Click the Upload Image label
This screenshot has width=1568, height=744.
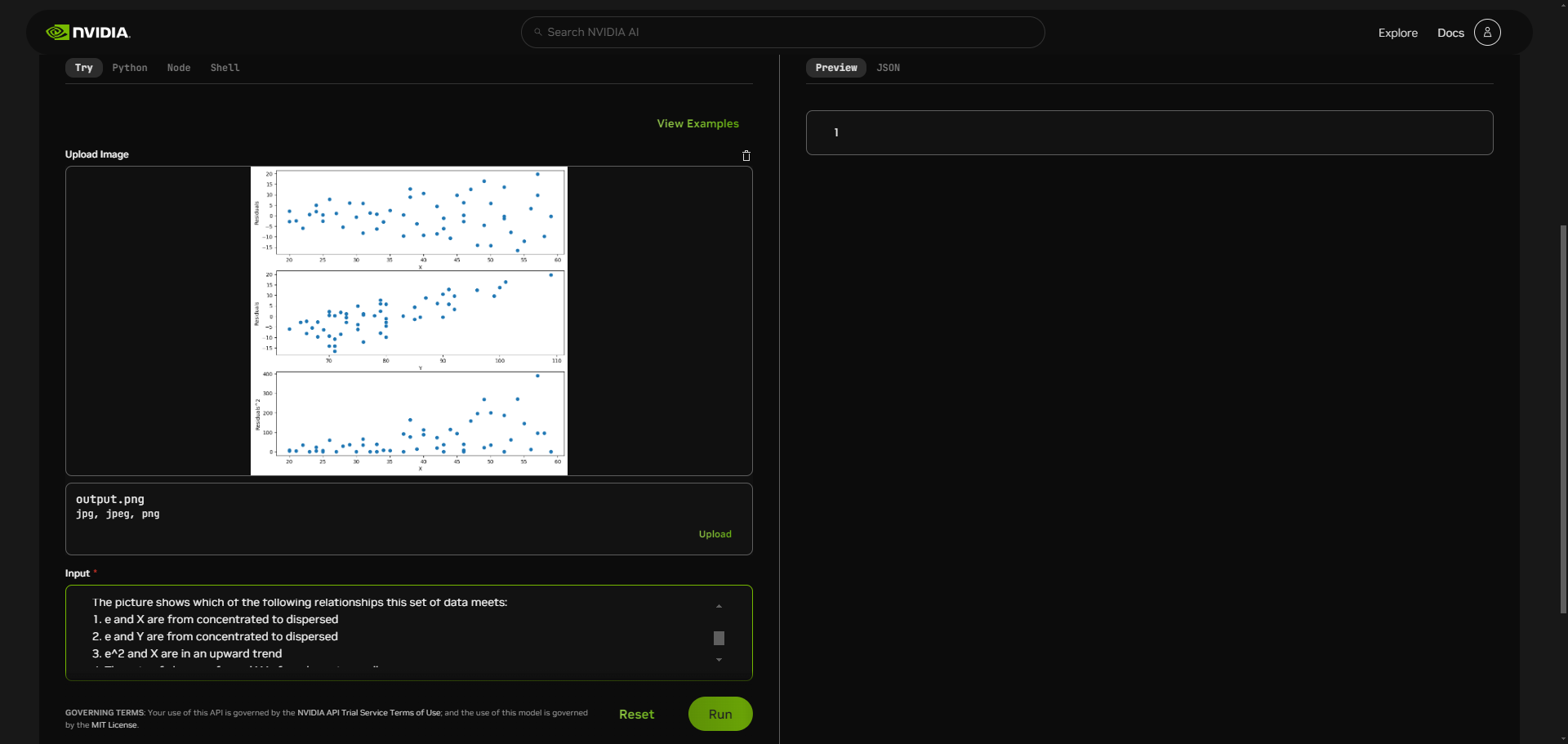(x=97, y=154)
